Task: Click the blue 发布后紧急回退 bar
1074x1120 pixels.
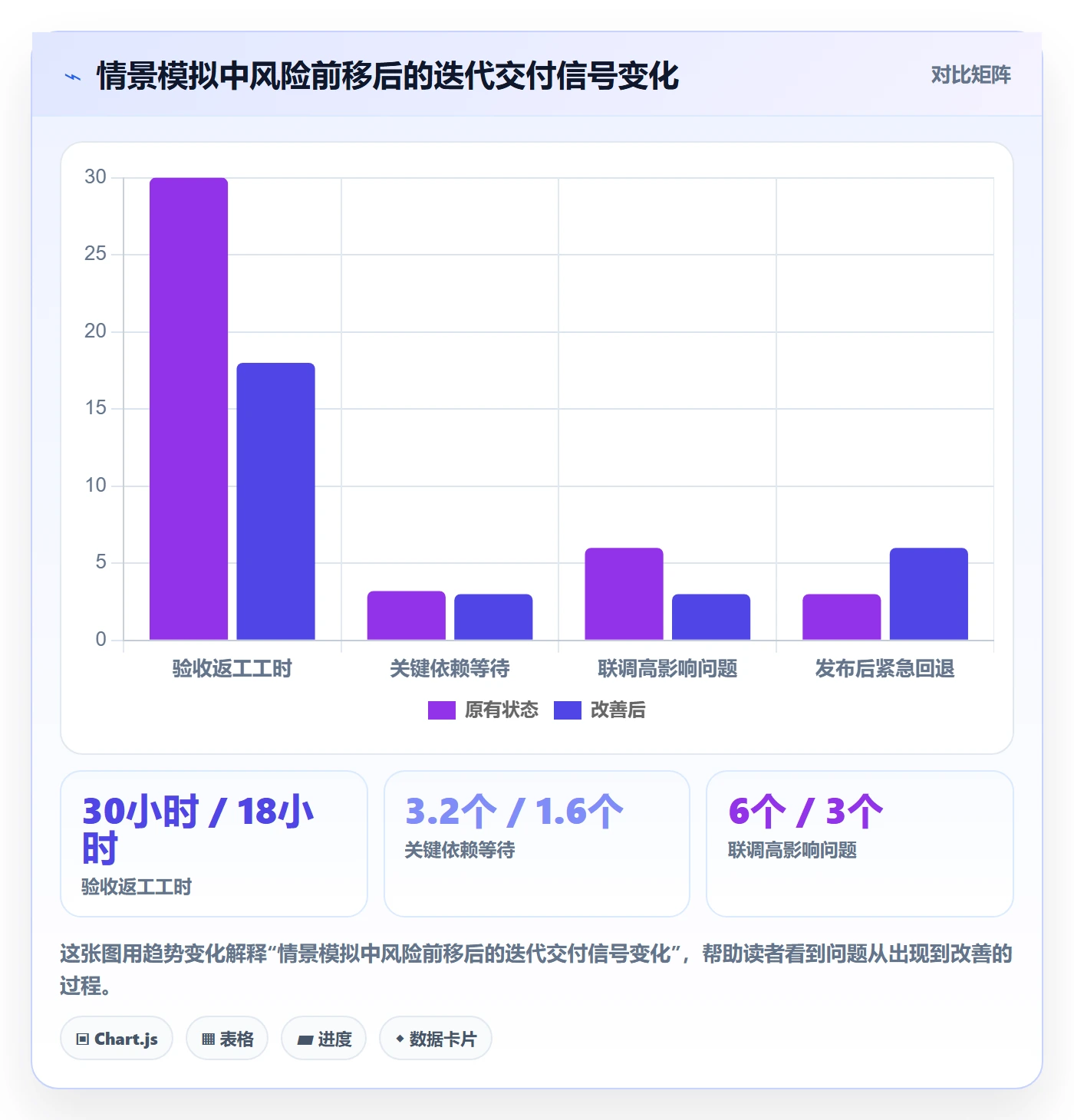Action: [x=929, y=594]
